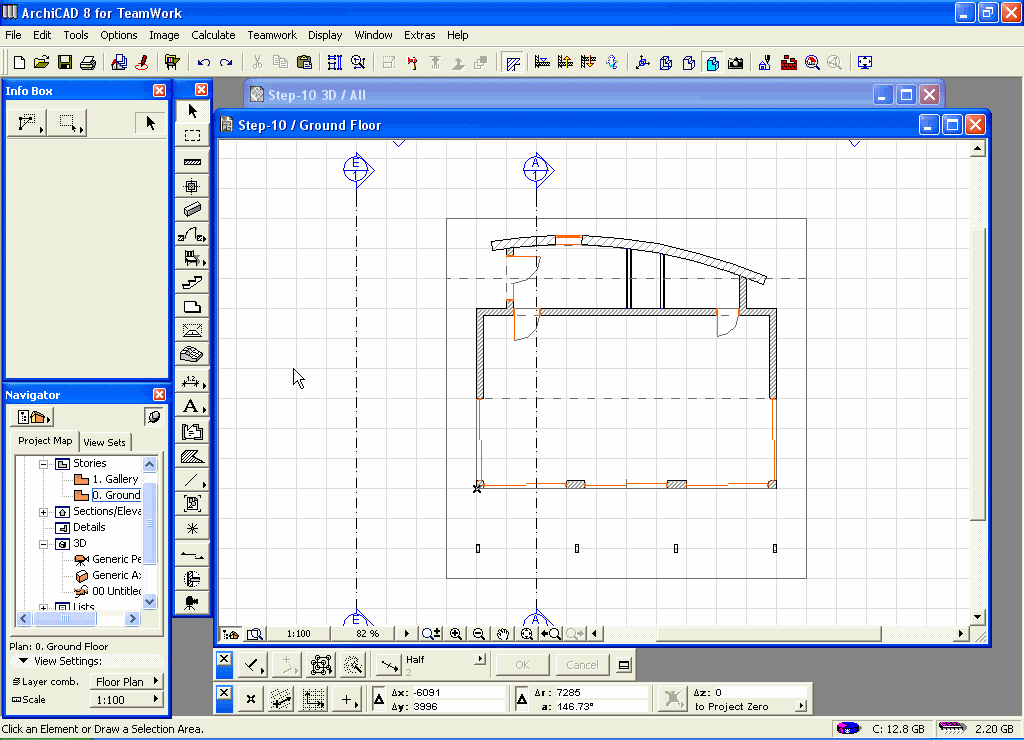Toggle the X coordinate delta button
Screen dimensions: 1024x740
tap(379, 698)
